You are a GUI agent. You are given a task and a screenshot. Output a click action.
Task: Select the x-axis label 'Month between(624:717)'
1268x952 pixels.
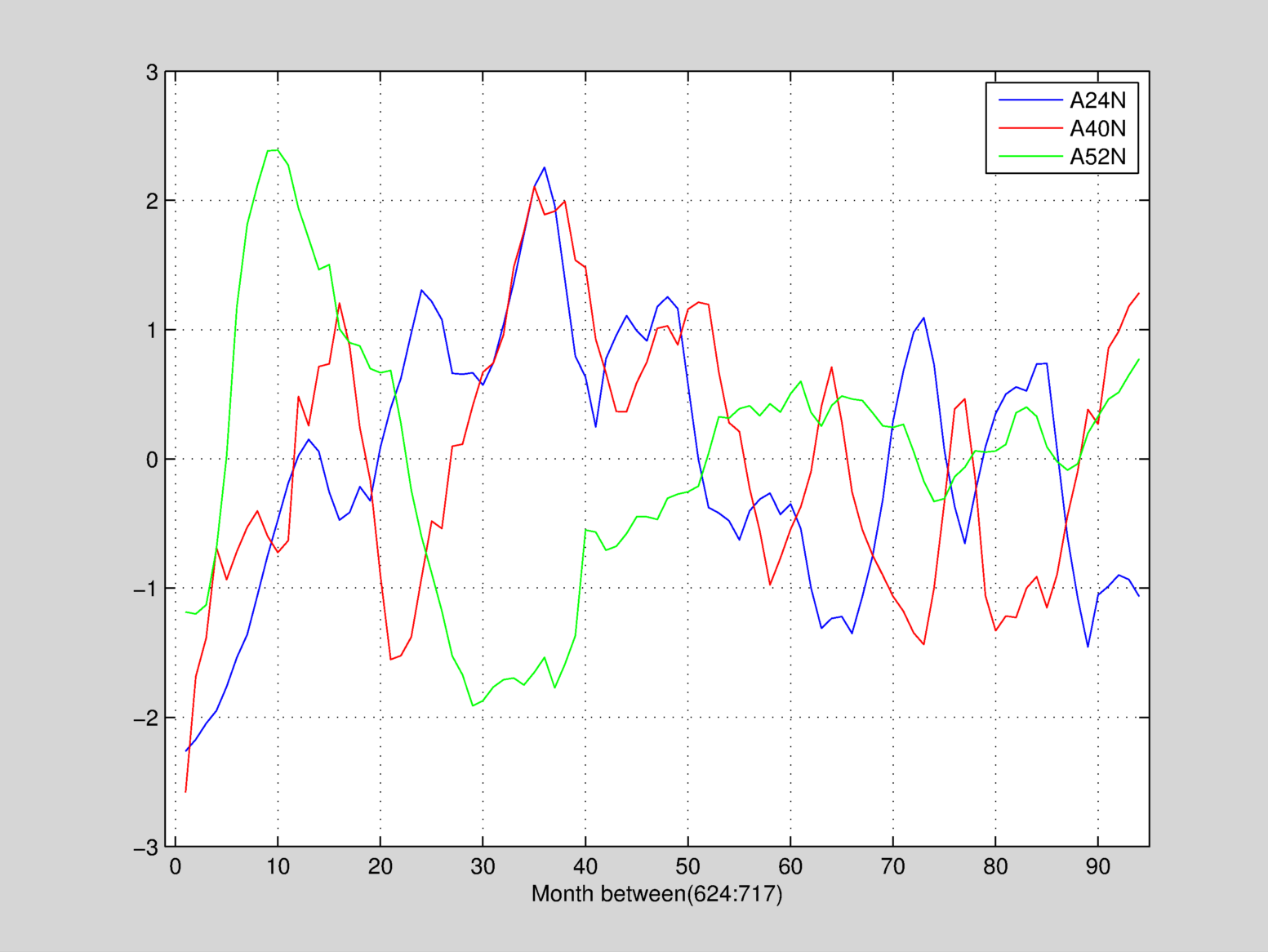coord(656,894)
